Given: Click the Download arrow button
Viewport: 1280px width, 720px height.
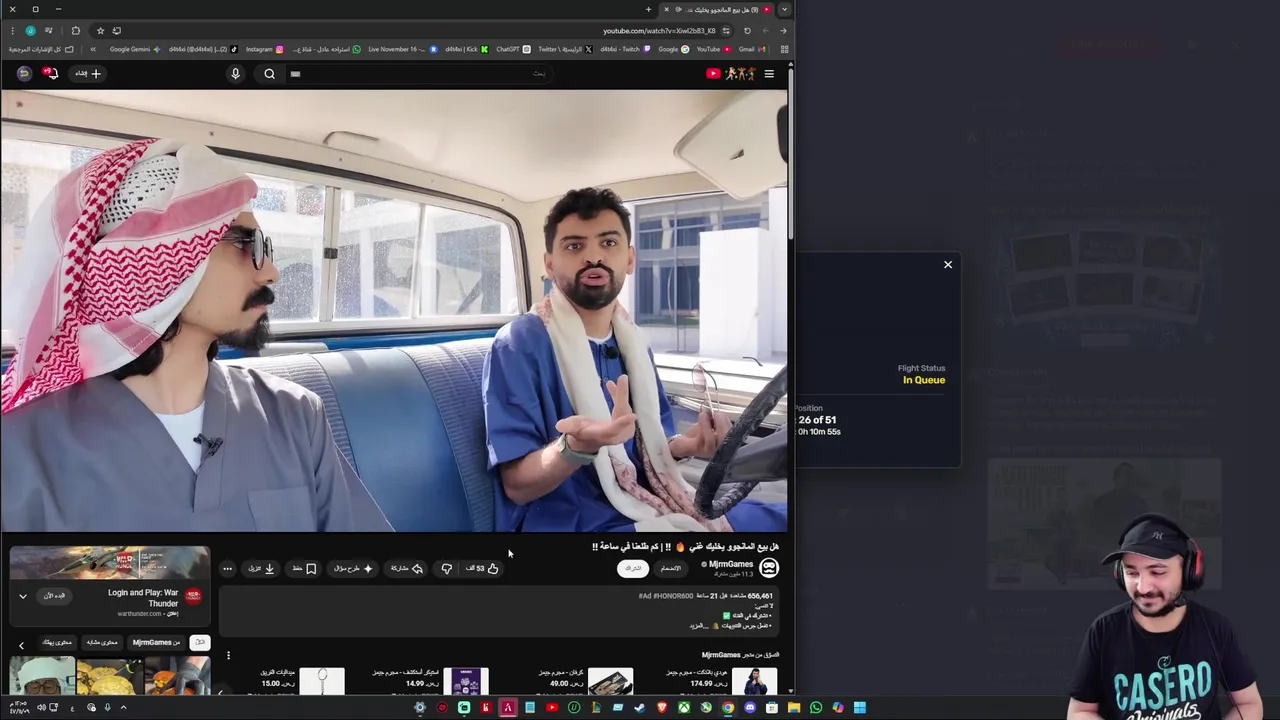Looking at the screenshot, I should 261,568.
